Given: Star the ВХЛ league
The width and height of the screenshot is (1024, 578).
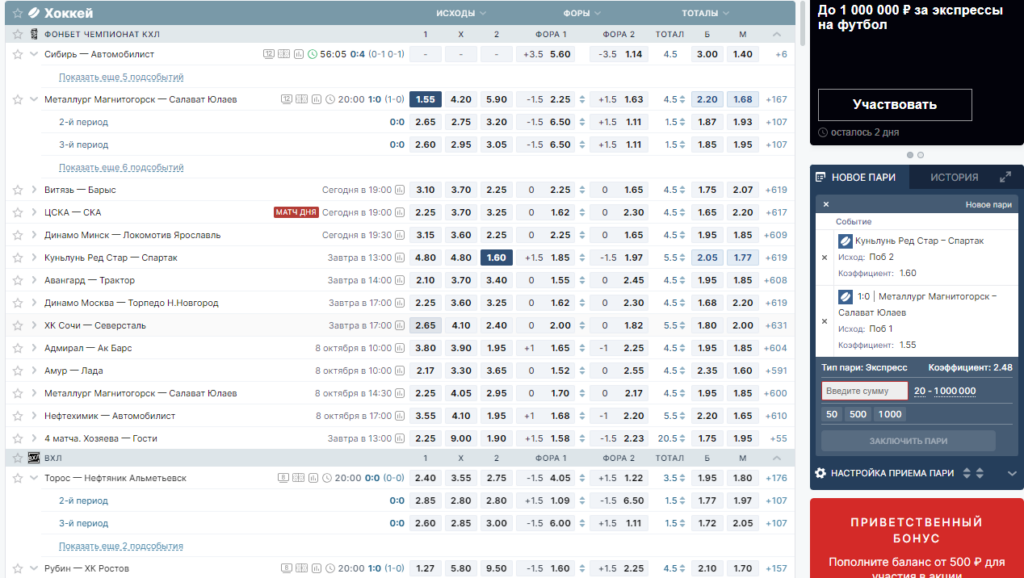Looking at the screenshot, I should coord(18,458).
